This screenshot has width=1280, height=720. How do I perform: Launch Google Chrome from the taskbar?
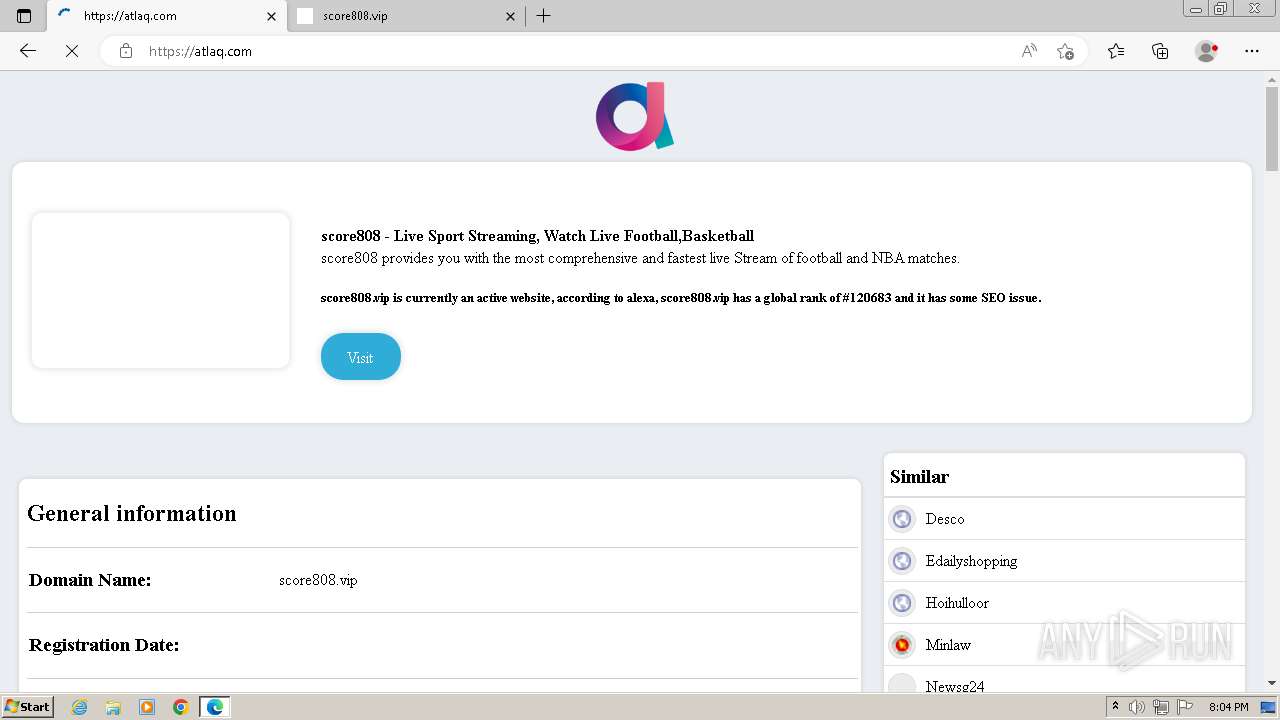coord(180,707)
